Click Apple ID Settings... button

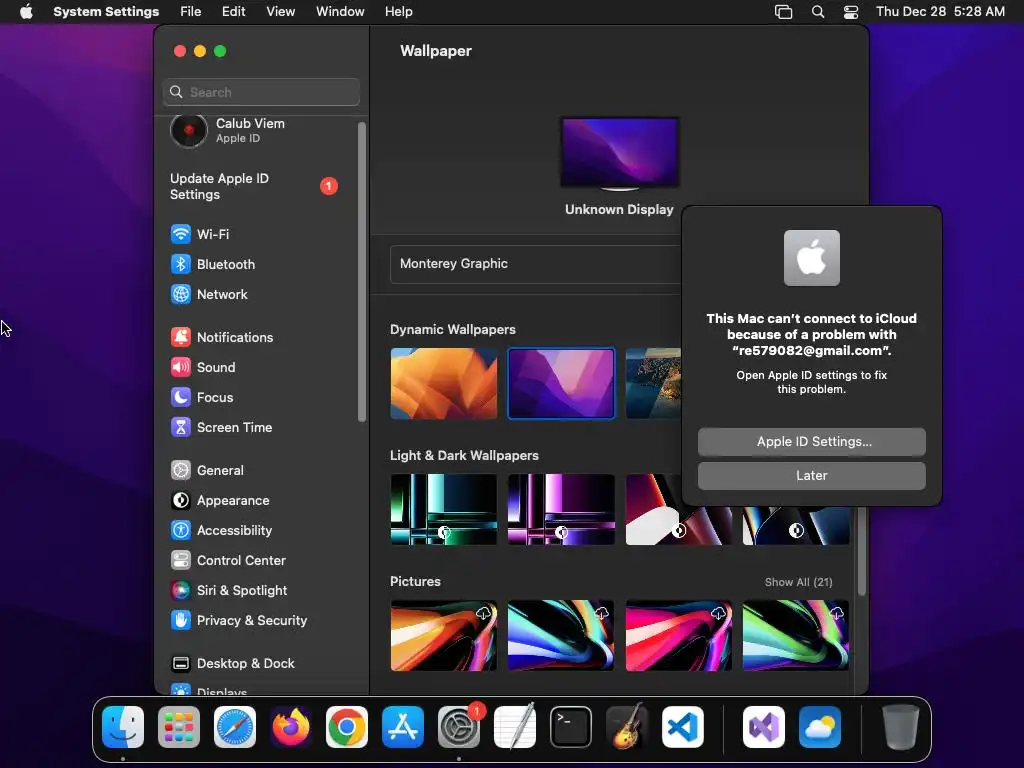812,441
